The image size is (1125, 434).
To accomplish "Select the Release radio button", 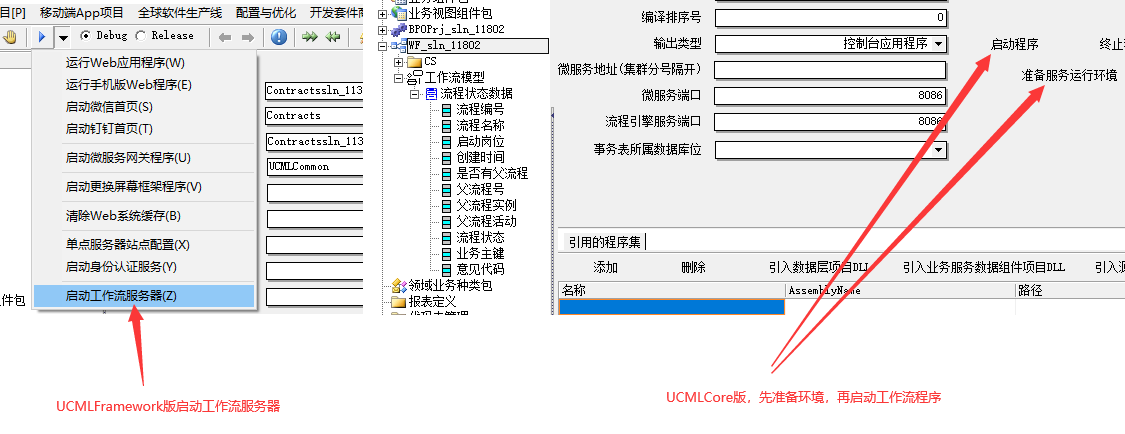I will click(141, 35).
